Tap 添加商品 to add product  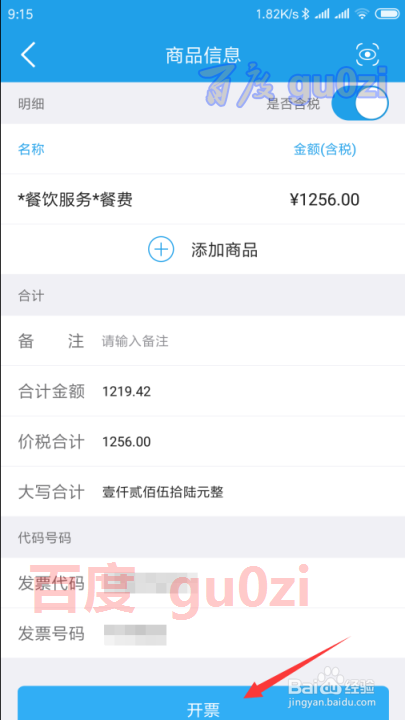tap(224, 250)
